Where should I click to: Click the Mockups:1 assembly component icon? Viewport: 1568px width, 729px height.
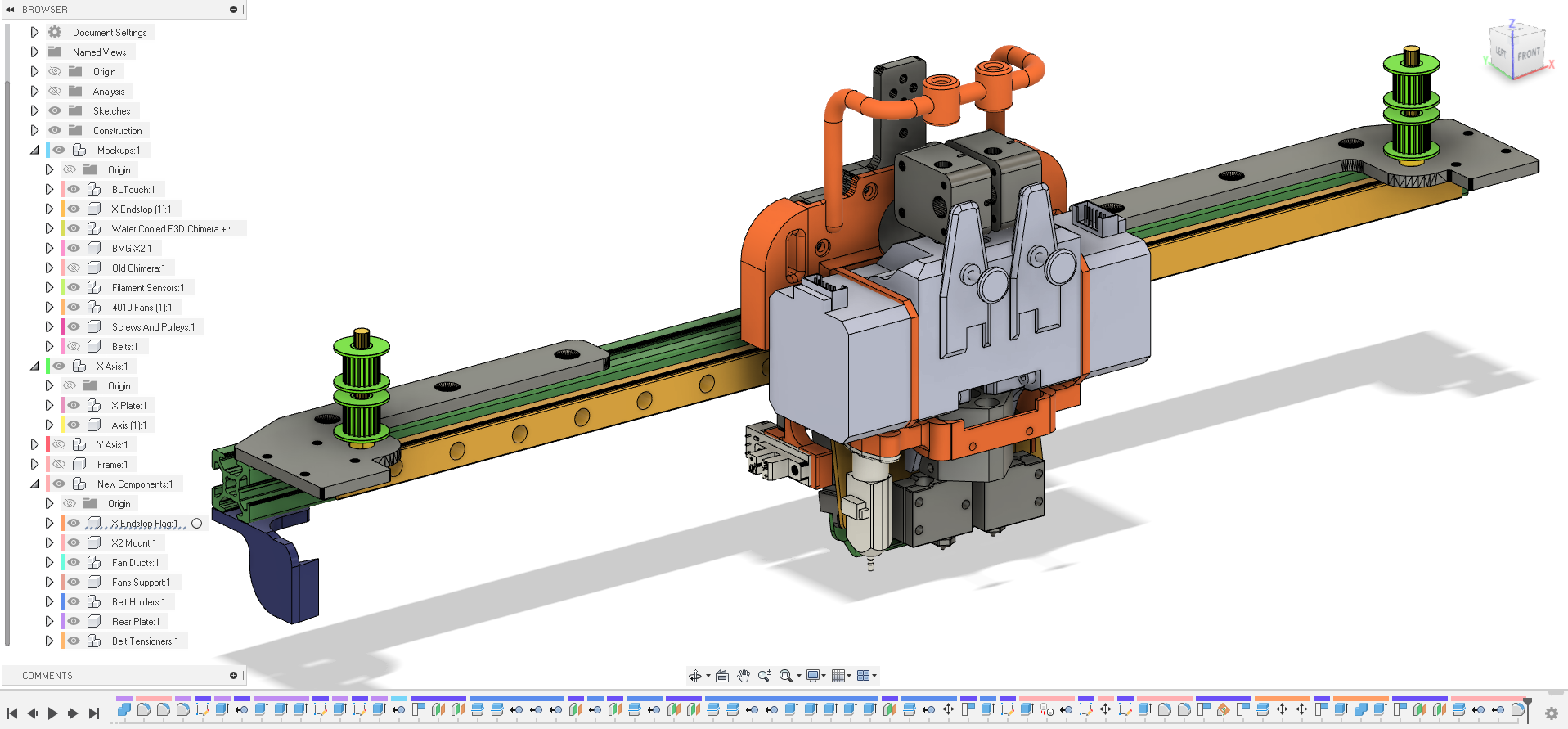coord(79,150)
